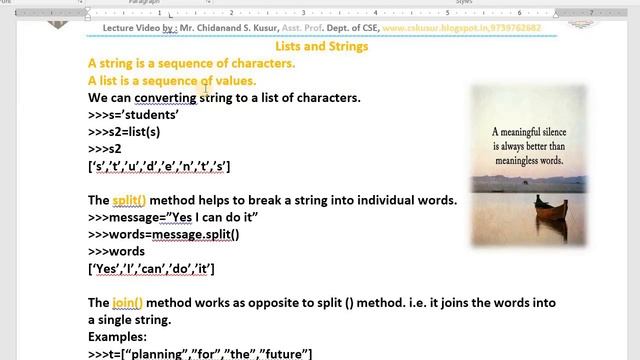
Task: Open the www.cskusur.blogspot.in link in the header
Action: click(461, 28)
